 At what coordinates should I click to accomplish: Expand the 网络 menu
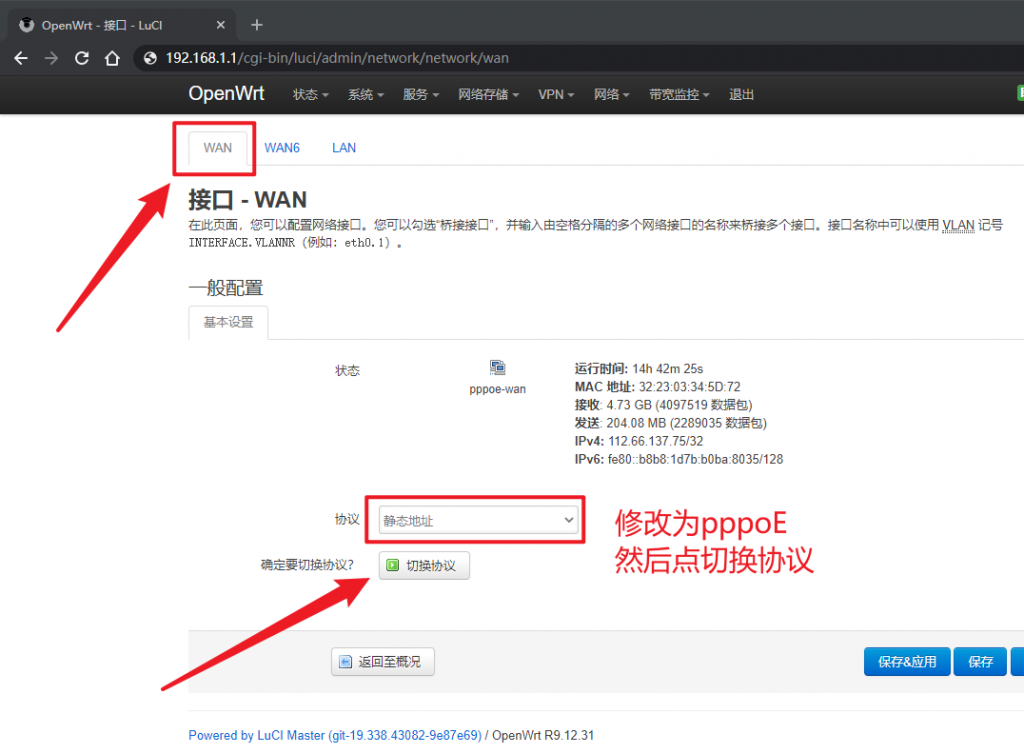click(x=612, y=95)
